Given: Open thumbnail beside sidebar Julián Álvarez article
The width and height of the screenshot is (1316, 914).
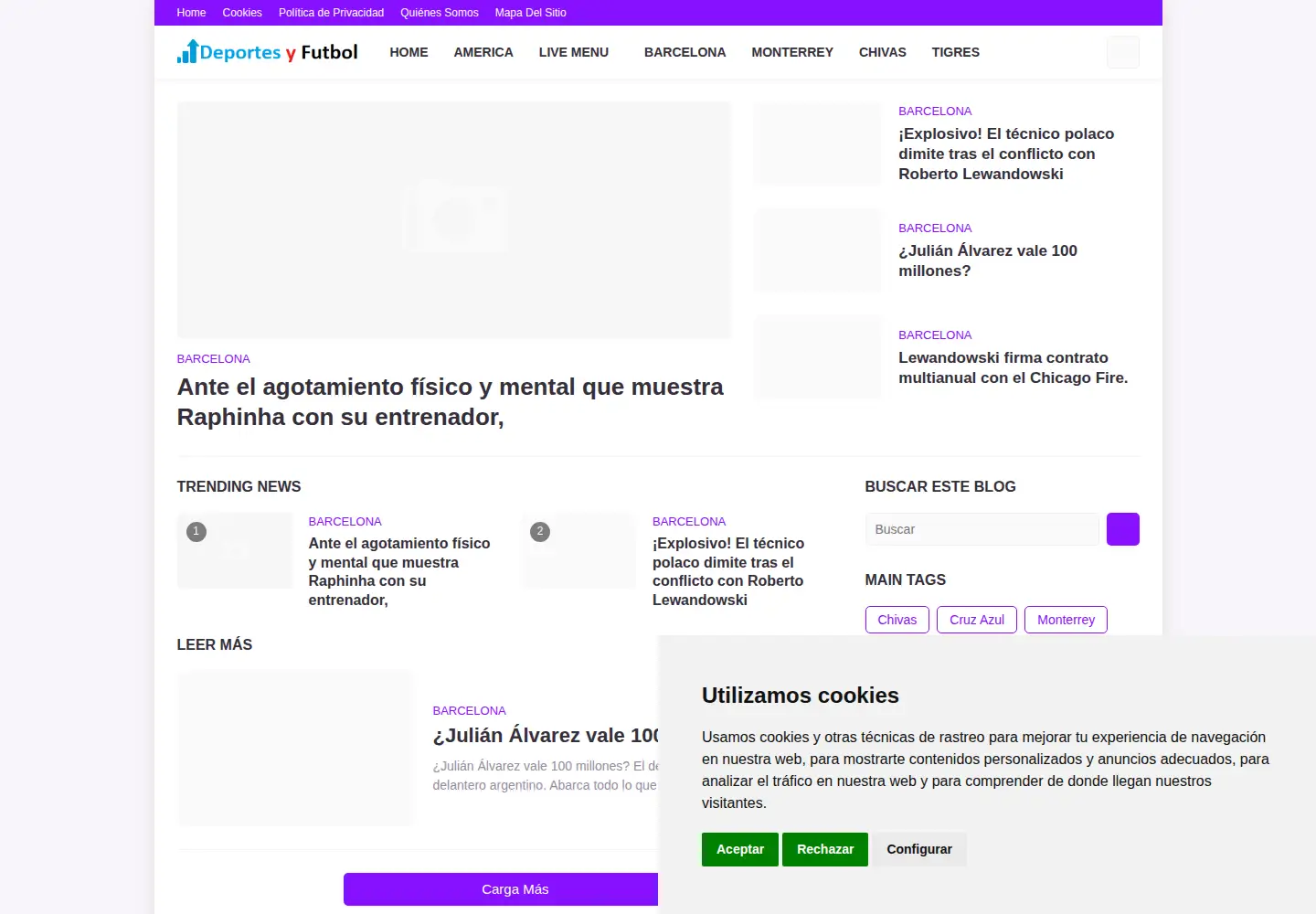Looking at the screenshot, I should 818,250.
